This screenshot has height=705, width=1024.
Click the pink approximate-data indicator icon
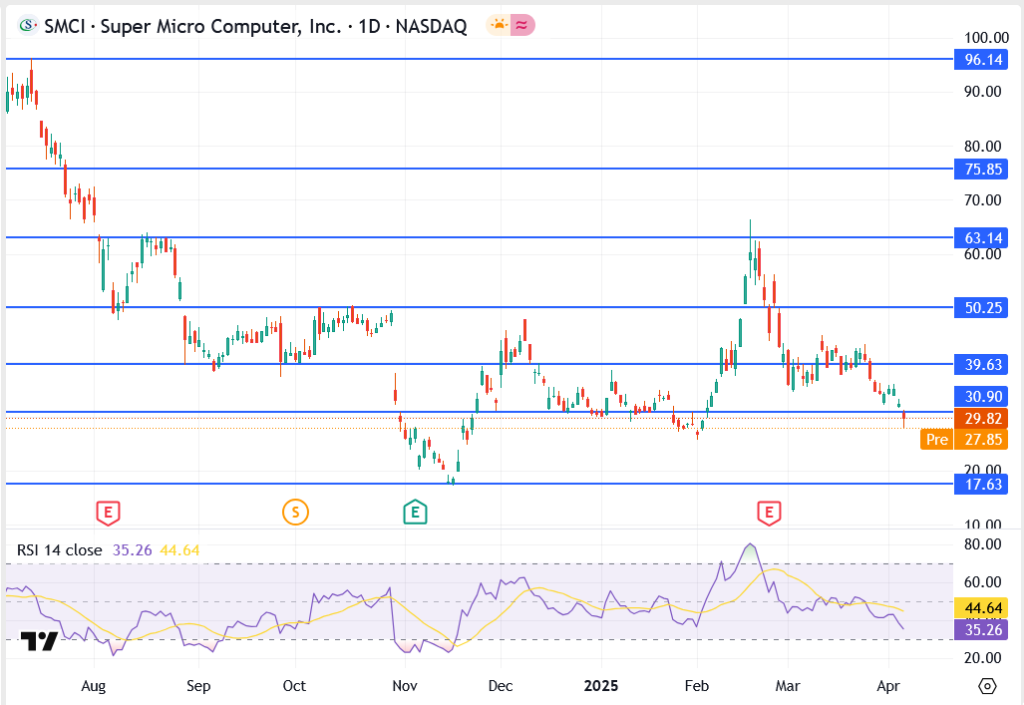pyautogui.click(x=522, y=25)
